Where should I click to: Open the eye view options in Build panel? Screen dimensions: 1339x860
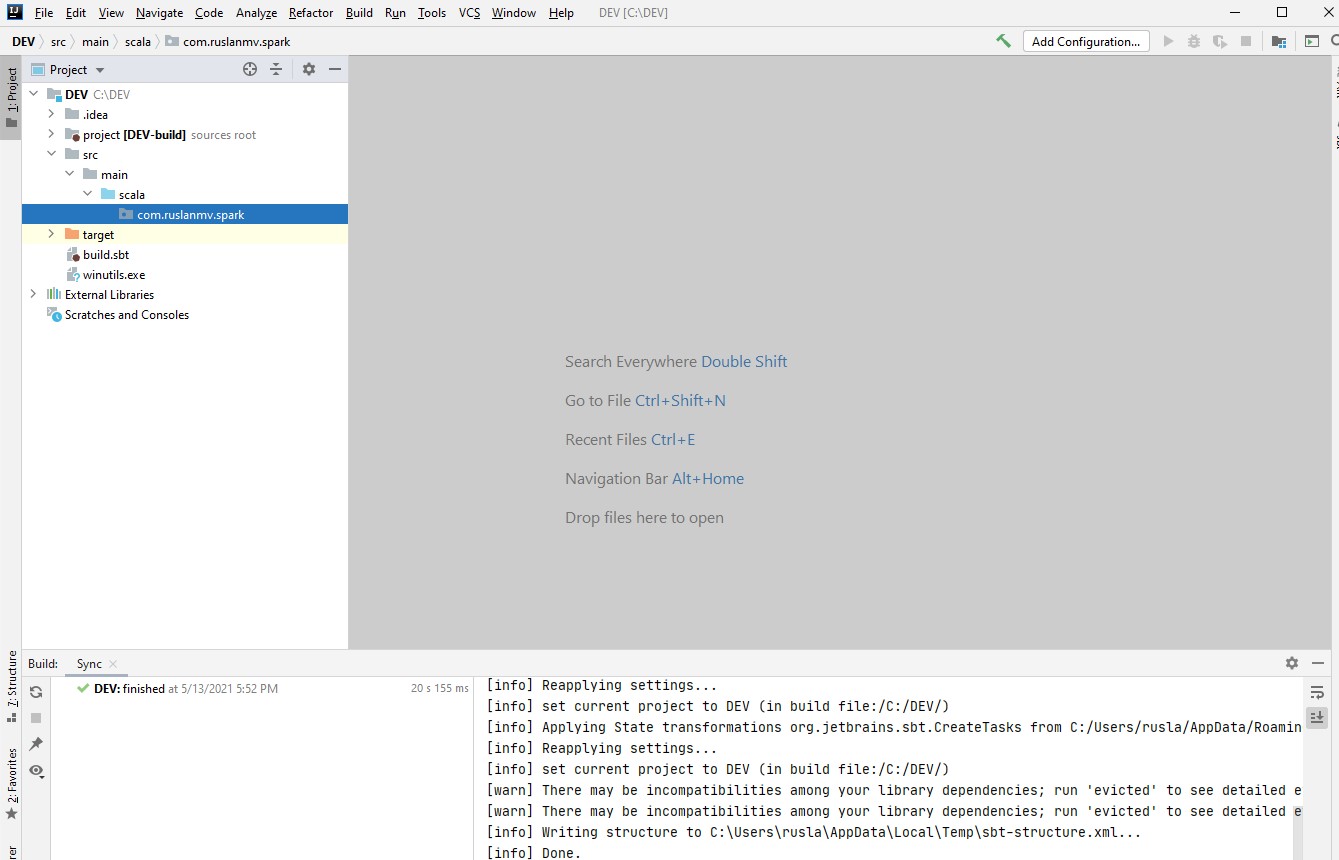(36, 770)
